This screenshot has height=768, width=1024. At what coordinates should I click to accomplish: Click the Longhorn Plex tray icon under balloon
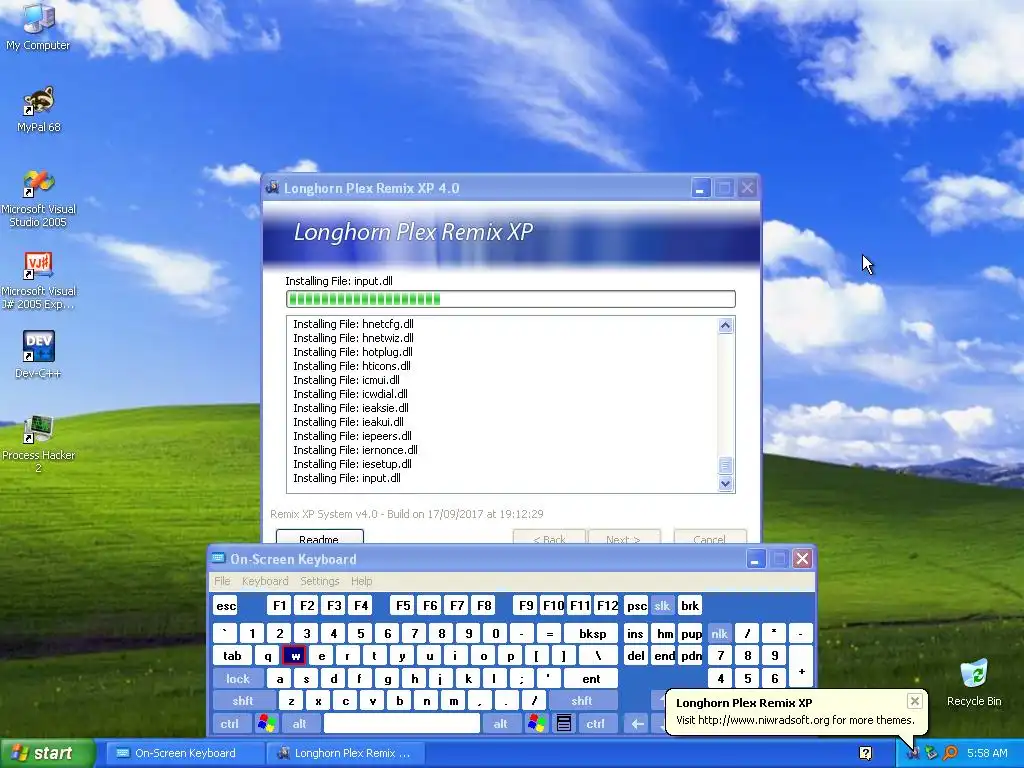(x=912, y=753)
